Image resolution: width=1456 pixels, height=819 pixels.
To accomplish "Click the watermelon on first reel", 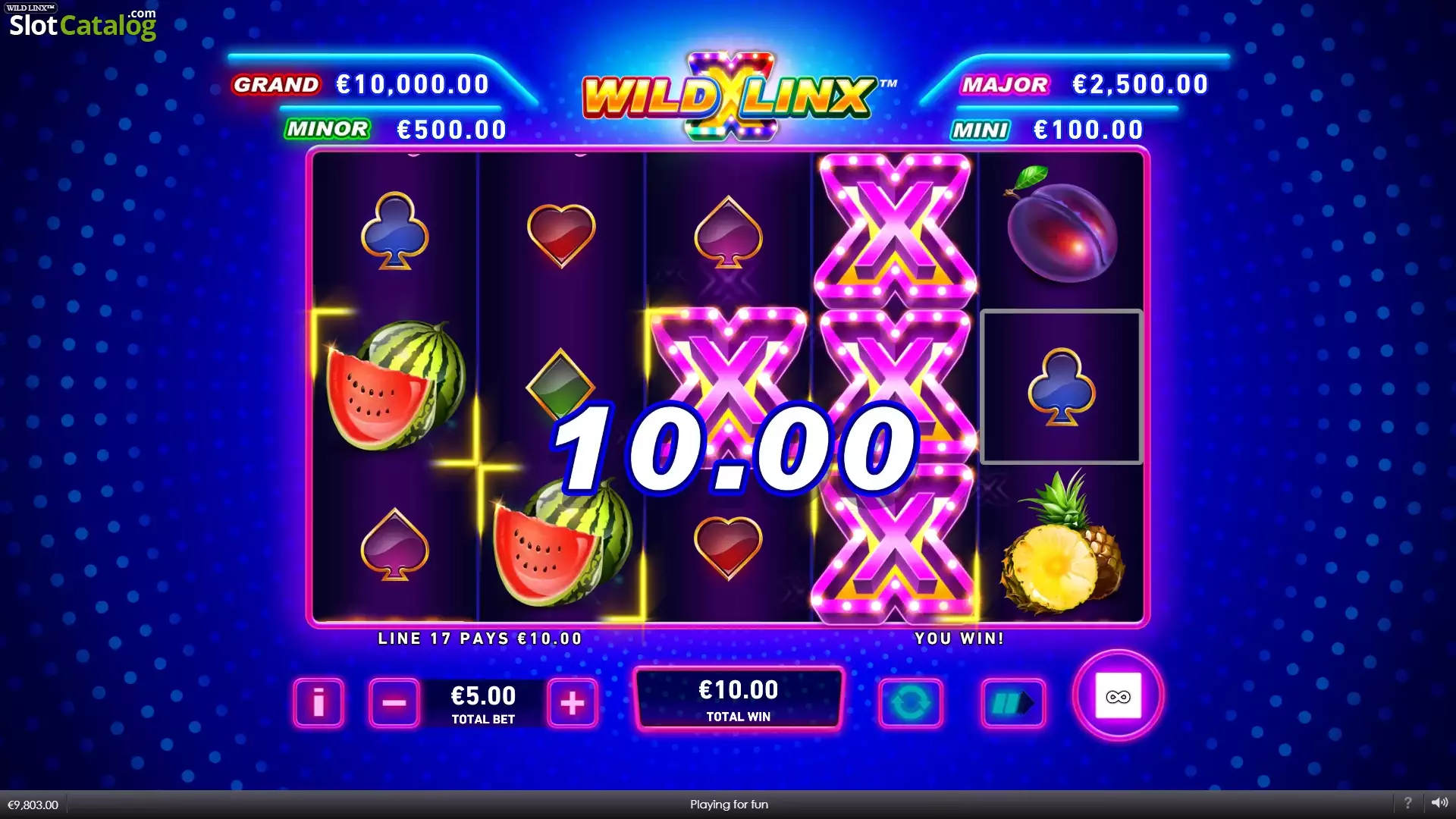I will tap(395, 385).
